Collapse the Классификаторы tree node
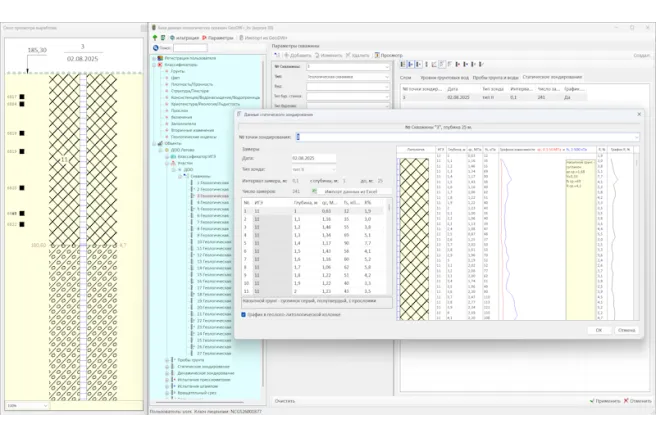The width and height of the screenshot is (656, 436). tap(156, 65)
